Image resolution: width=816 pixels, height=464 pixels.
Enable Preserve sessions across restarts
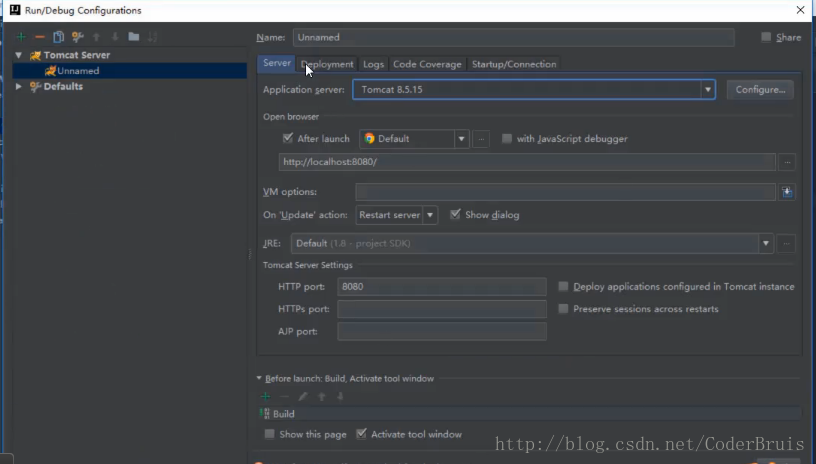pos(563,308)
